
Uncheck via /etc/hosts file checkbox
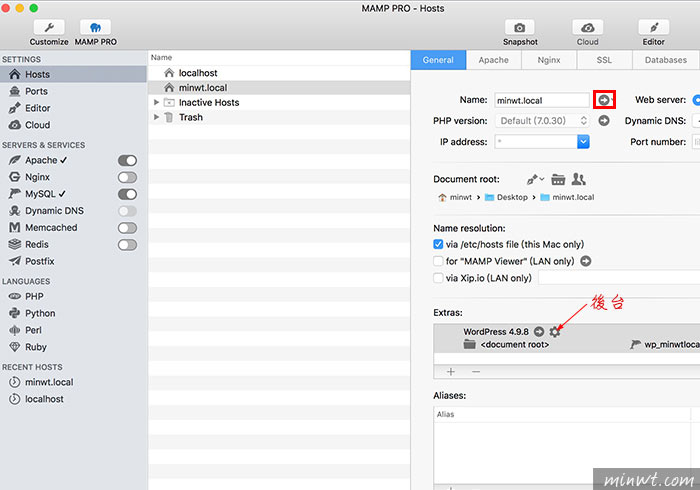point(438,244)
